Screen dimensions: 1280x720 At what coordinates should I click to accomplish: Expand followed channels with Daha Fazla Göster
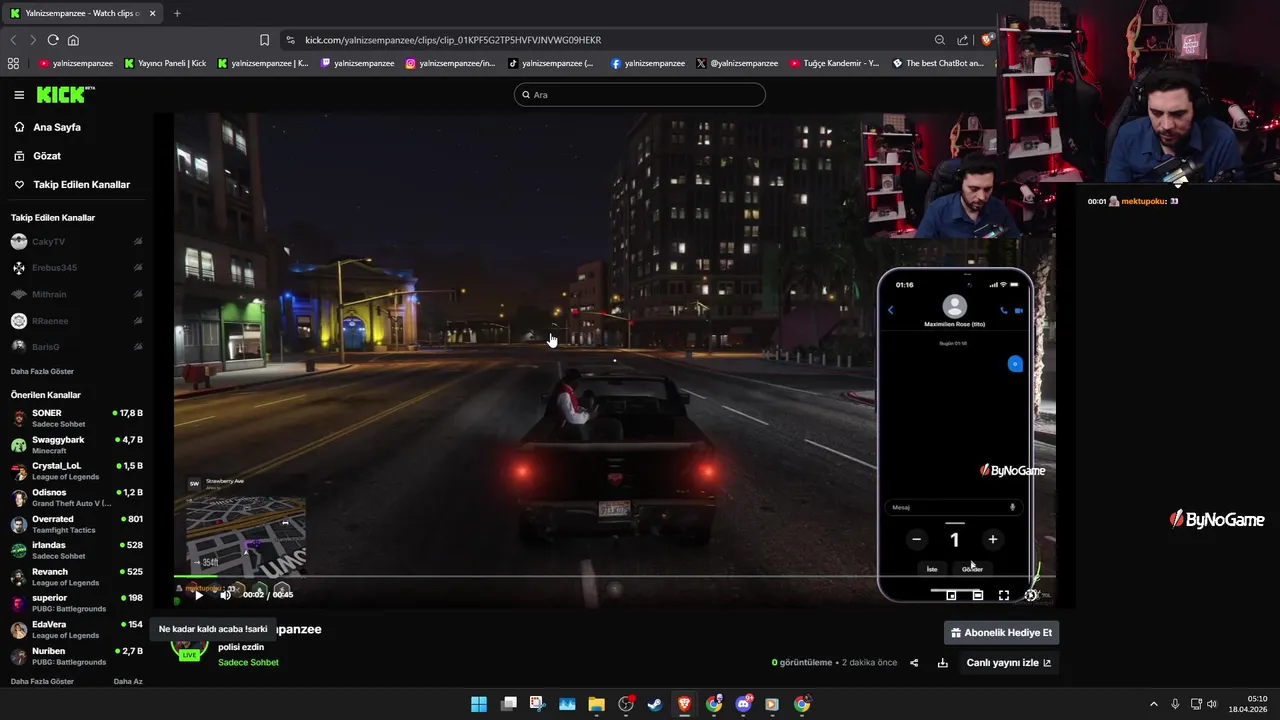pos(42,371)
